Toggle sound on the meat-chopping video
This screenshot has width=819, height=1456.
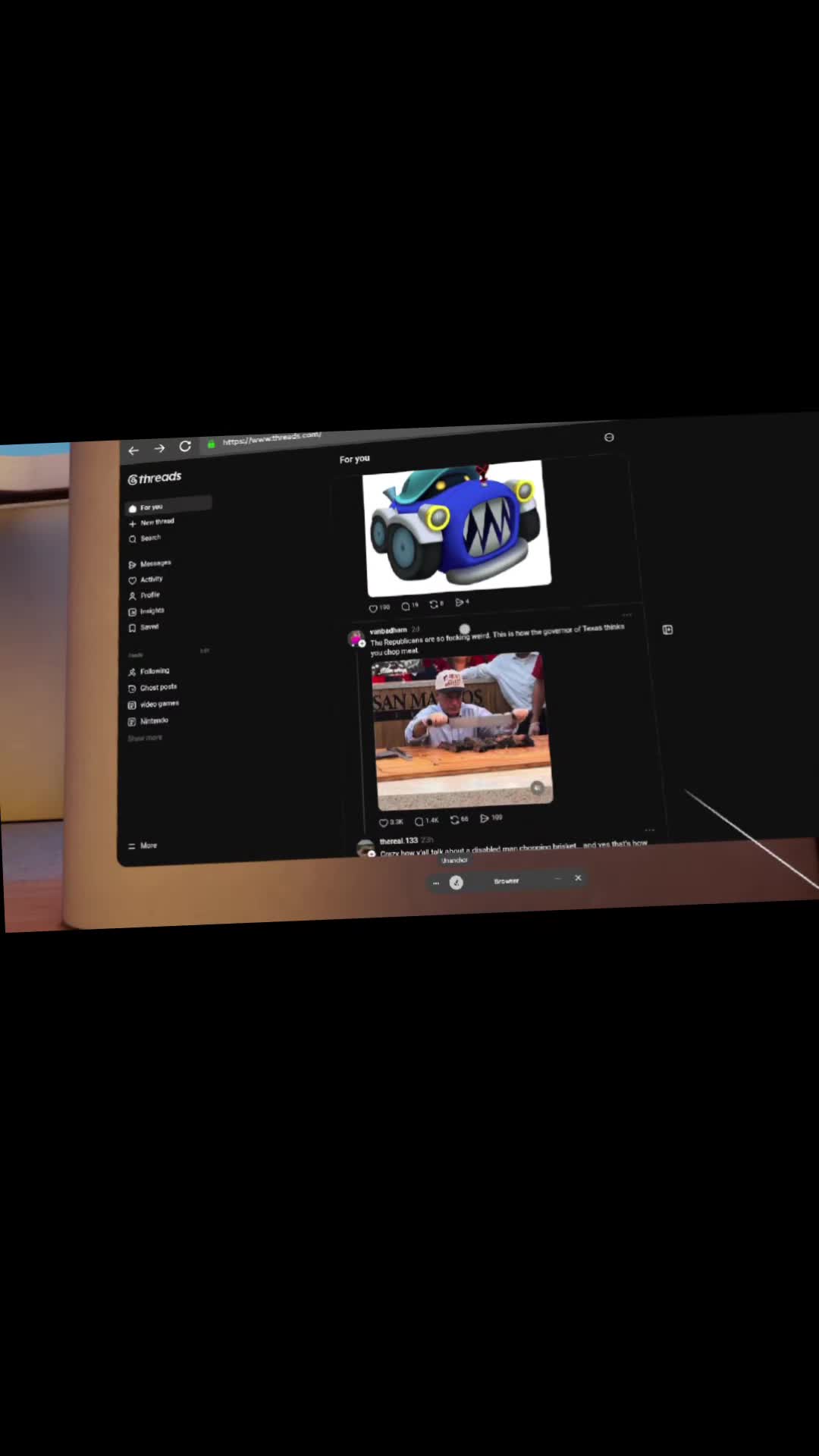tap(537, 788)
